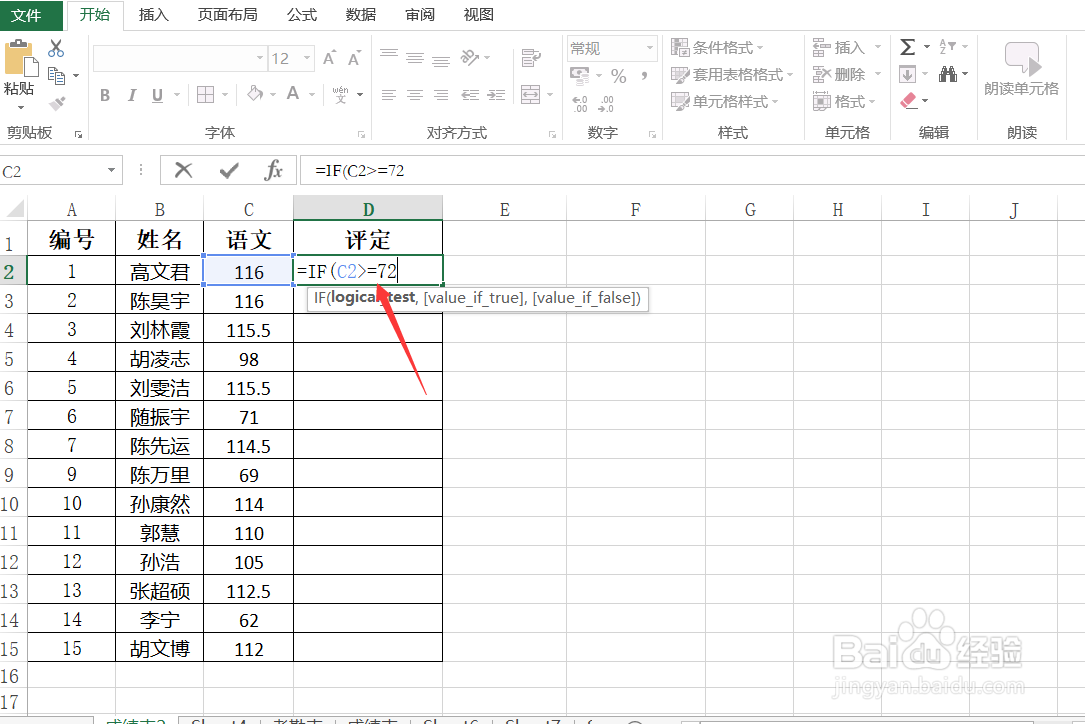Click the cell with value 112.5
Screen dimensions: 1085x724
coord(248,590)
